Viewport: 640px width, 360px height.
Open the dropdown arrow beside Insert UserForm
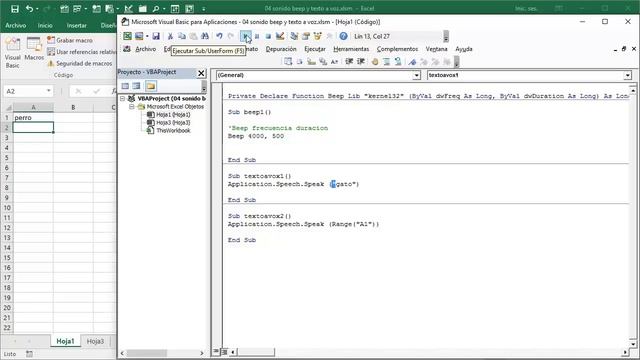(x=147, y=36)
